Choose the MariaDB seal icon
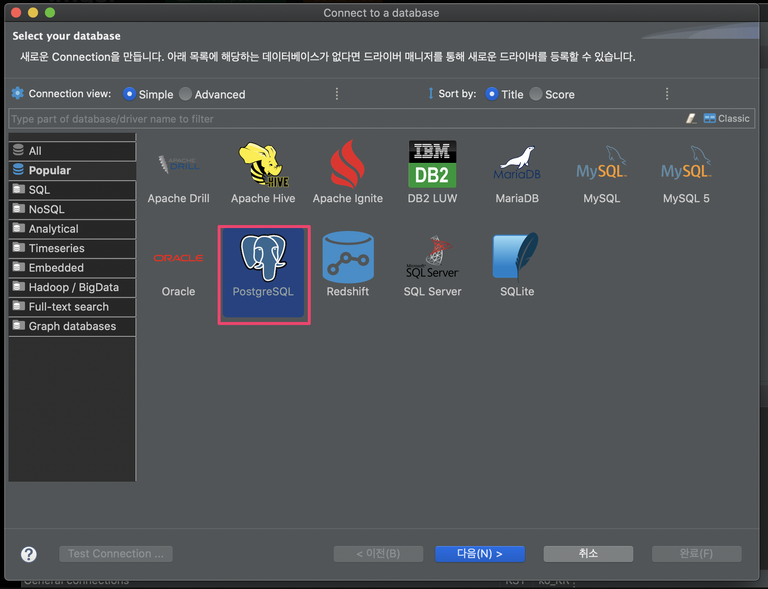768x589 pixels. (x=517, y=164)
